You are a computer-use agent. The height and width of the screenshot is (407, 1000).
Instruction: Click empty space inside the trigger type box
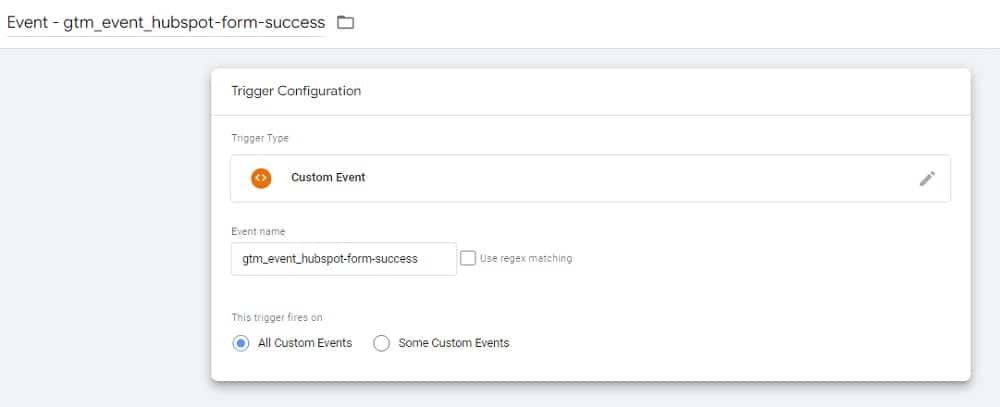point(620,178)
